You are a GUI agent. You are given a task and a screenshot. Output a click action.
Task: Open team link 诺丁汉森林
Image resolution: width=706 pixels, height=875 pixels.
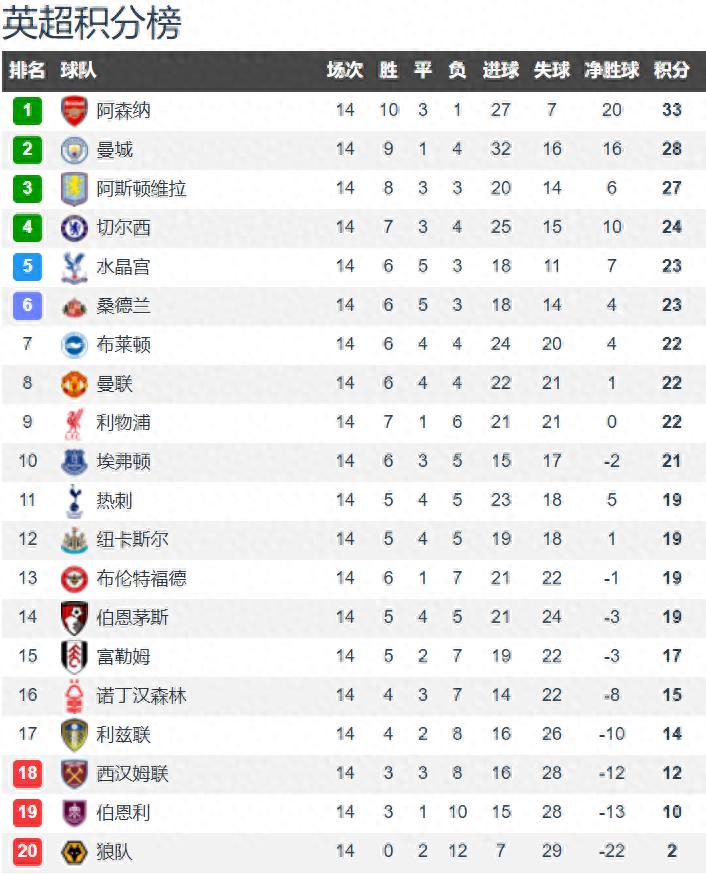pos(142,695)
